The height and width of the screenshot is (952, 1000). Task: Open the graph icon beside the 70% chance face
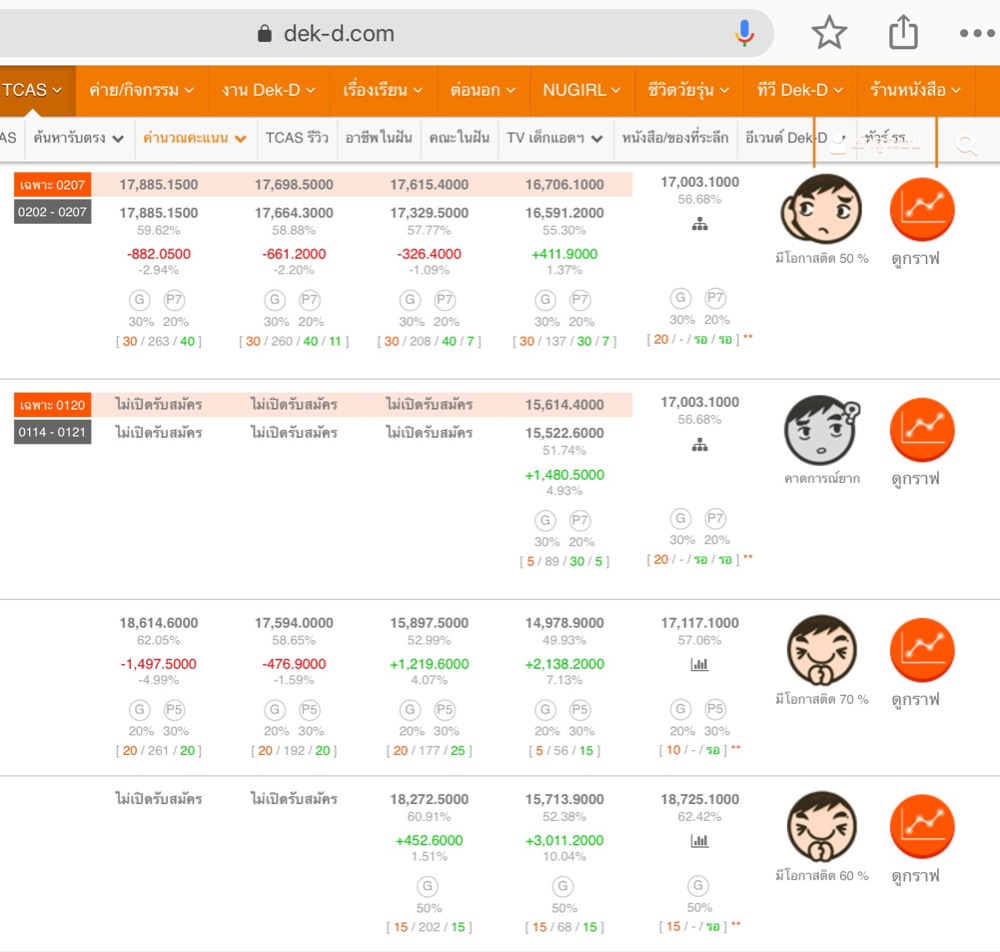tap(922, 650)
